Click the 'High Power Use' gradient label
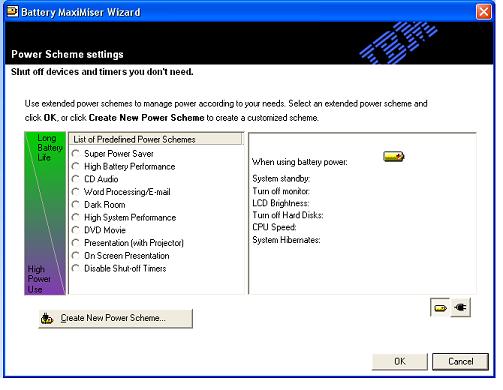The height and width of the screenshot is (390, 503). point(39,279)
